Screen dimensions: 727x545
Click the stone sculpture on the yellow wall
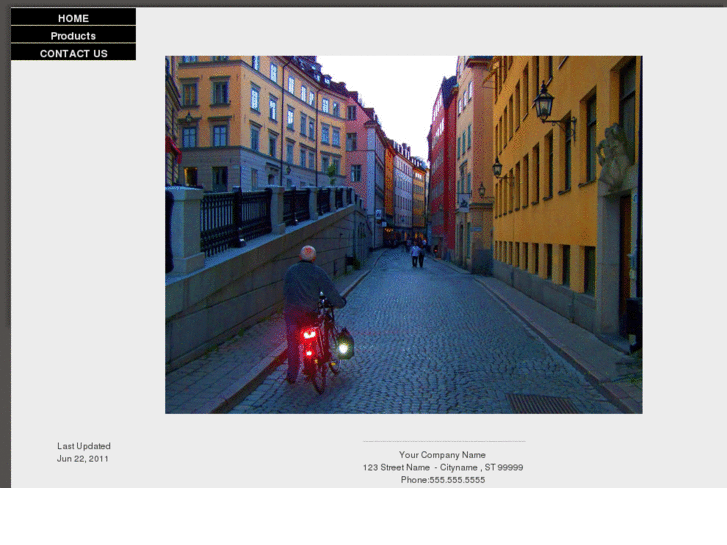click(614, 157)
